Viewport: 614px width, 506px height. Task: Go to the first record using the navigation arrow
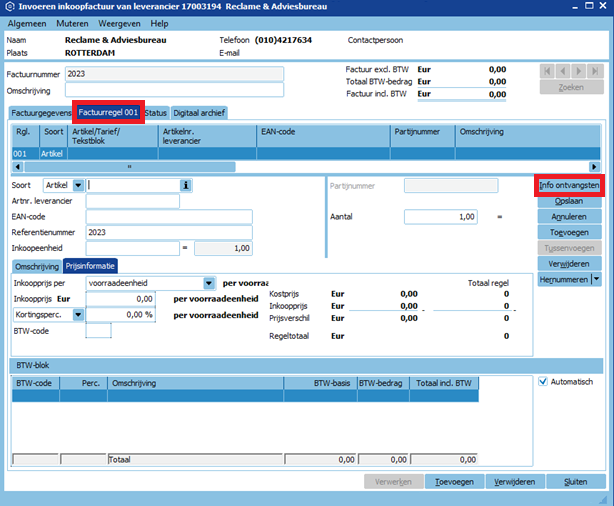point(548,71)
